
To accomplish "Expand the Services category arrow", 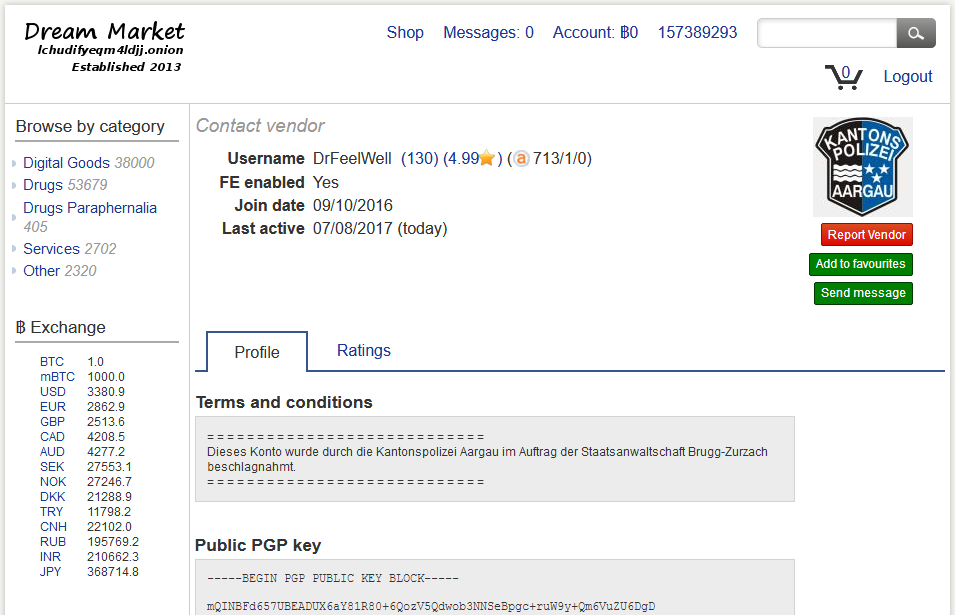I will [x=14, y=249].
